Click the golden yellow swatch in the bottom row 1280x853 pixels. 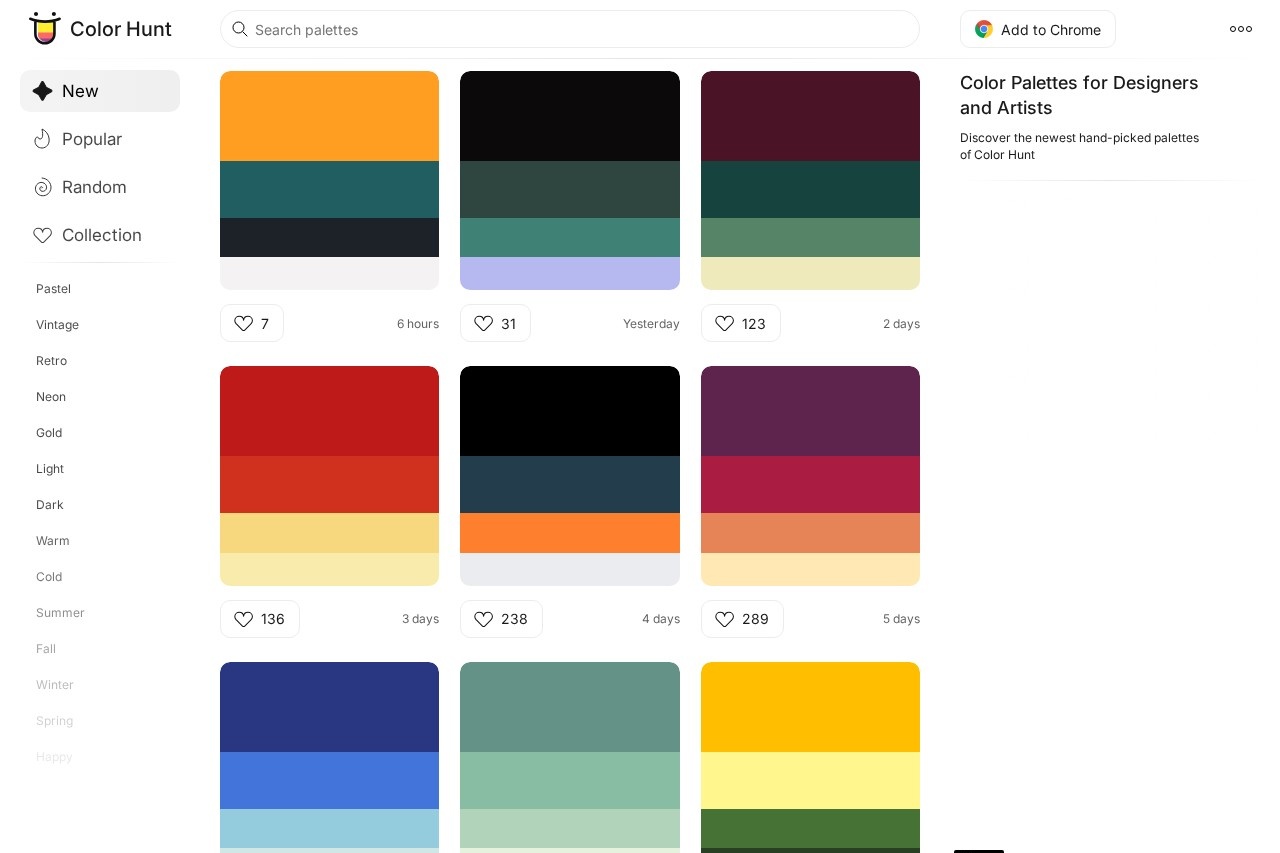[810, 707]
